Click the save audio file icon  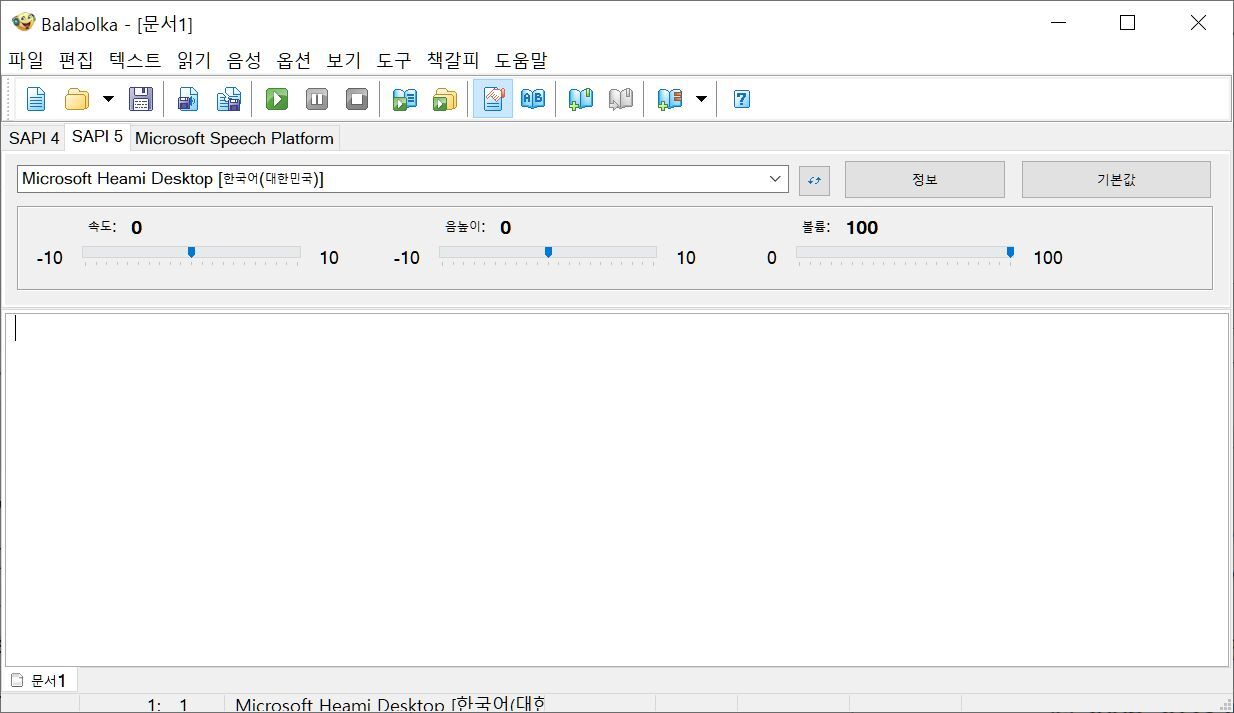188,99
